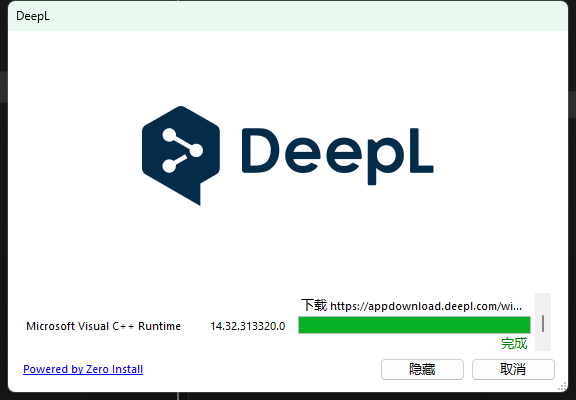Hide the installer with the 隐藏 button
The image size is (576, 400).
click(422, 369)
